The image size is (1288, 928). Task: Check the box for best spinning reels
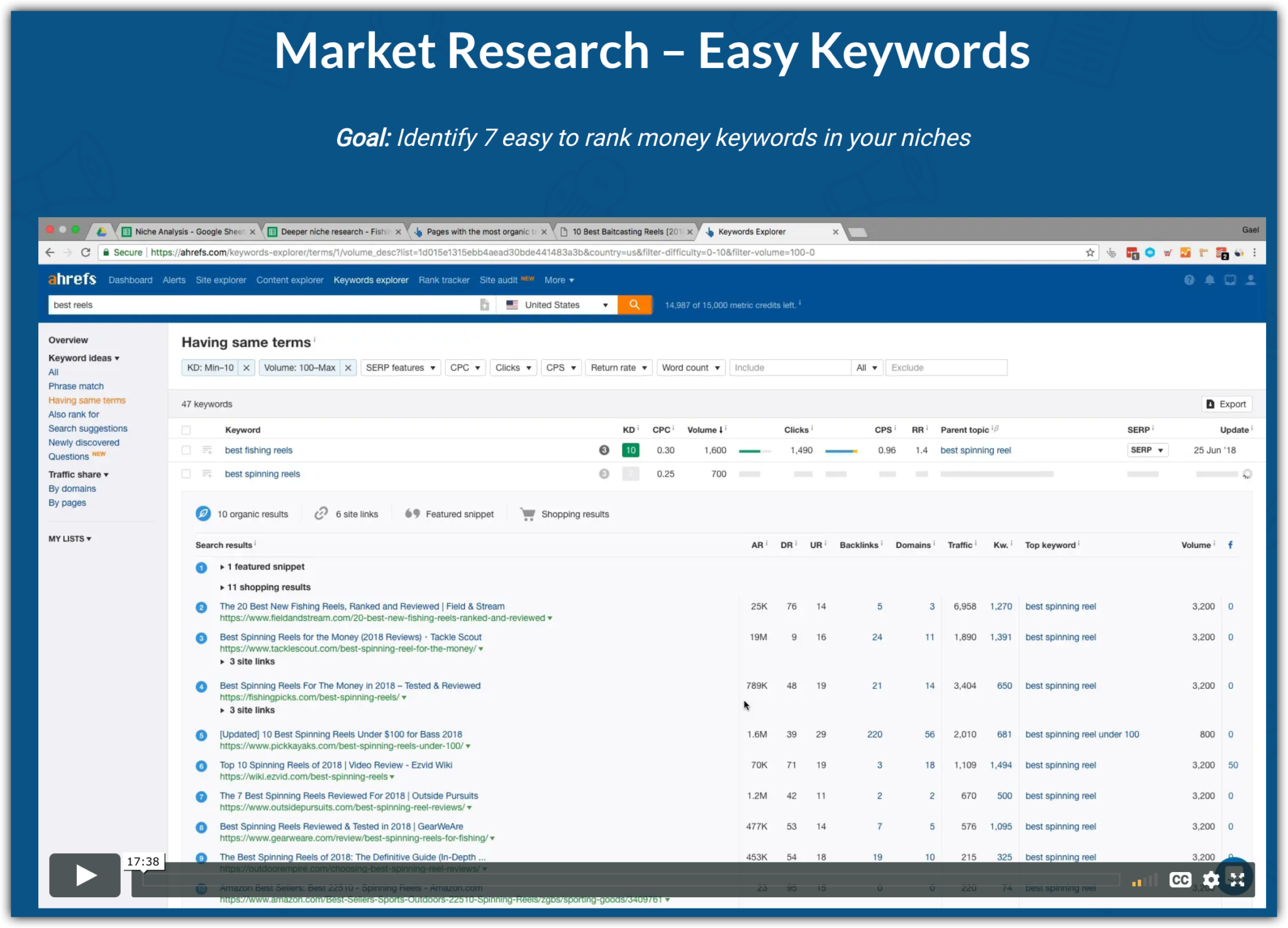coord(186,474)
